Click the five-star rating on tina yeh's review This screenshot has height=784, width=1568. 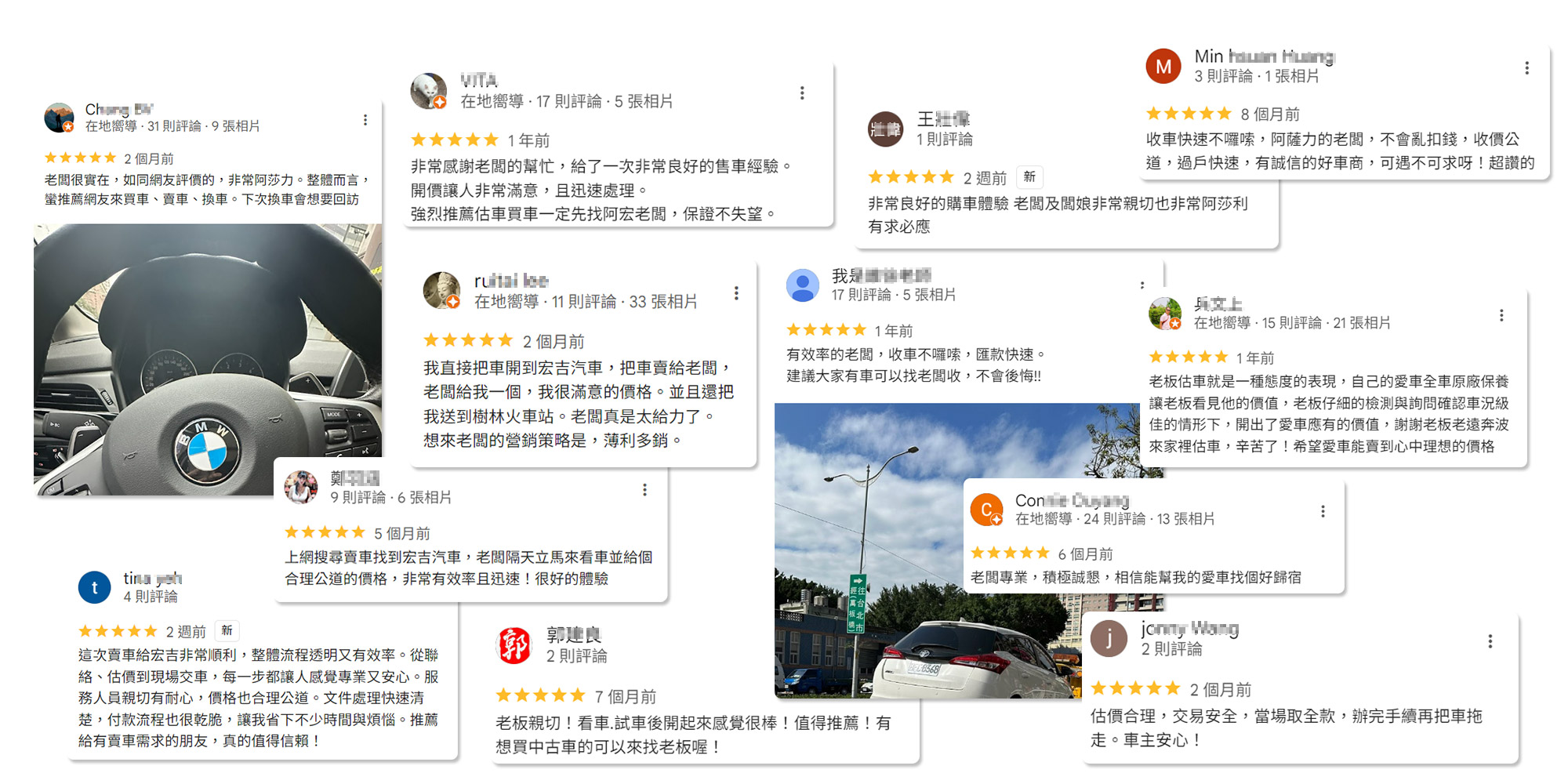tap(118, 631)
